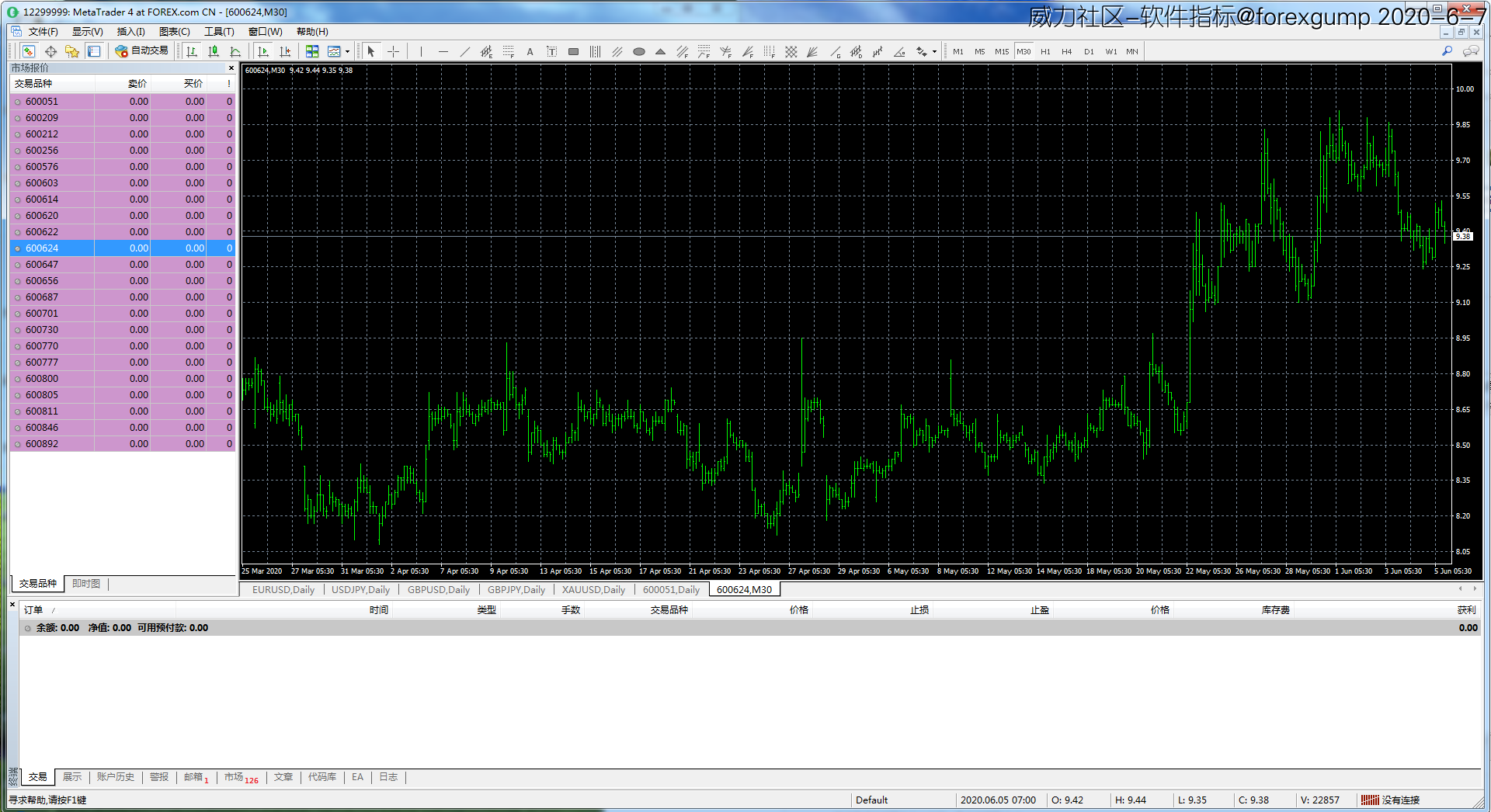
Task: Toggle chart shift icon
Action: point(285,51)
